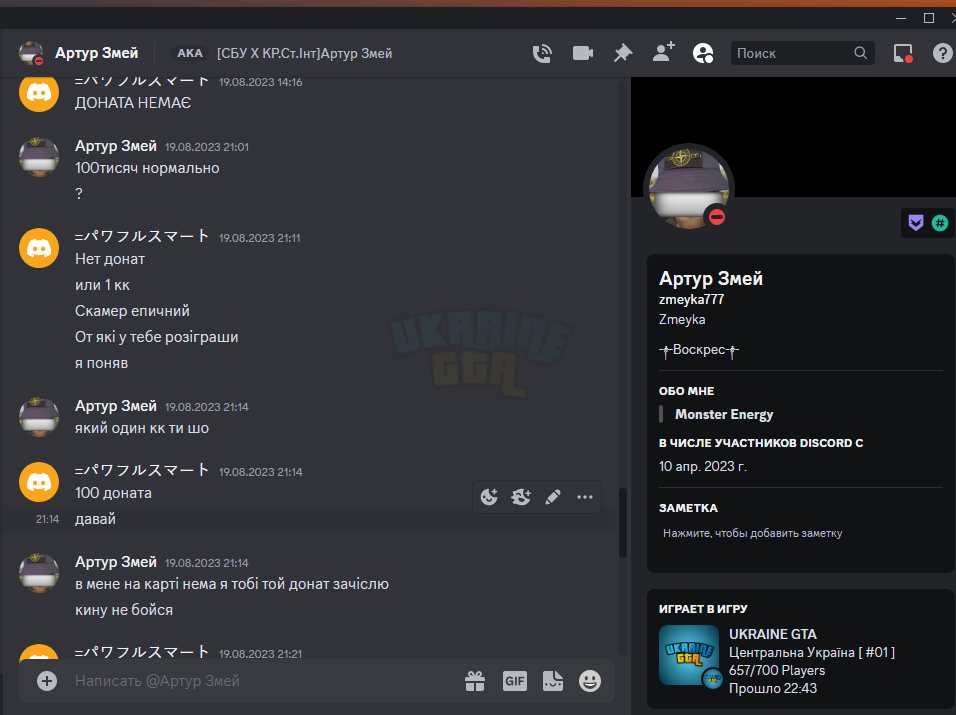
Task: Click Артур Змей avatar next to який один кк
Action: [x=39, y=418]
